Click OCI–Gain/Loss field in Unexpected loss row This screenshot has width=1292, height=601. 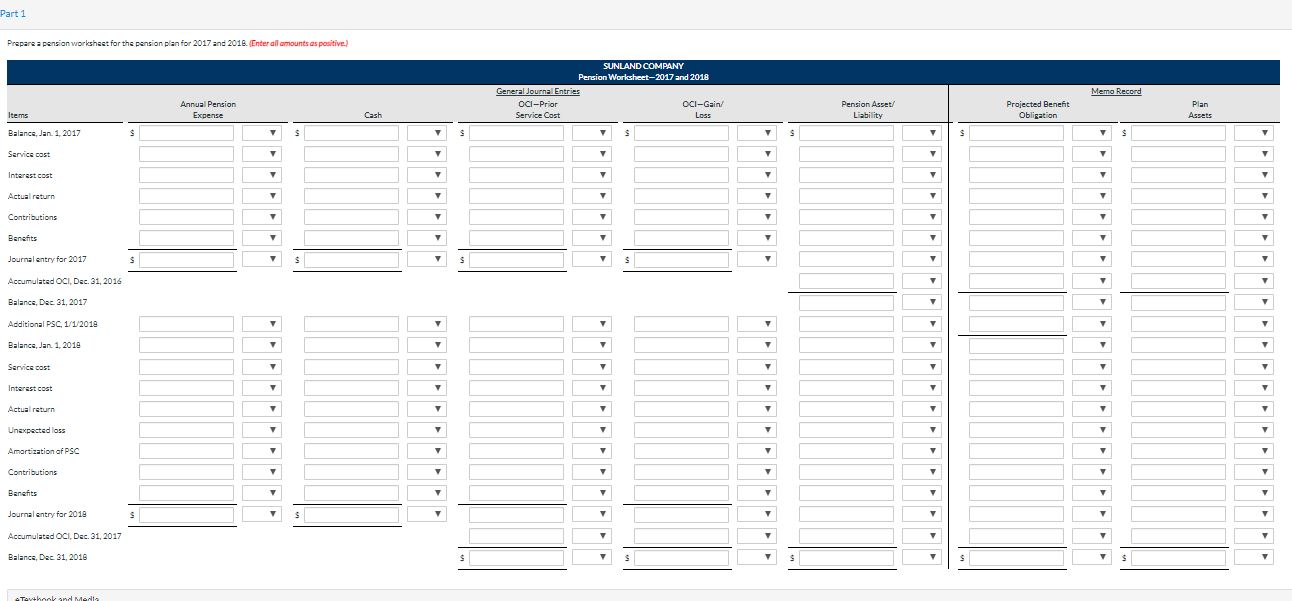(x=681, y=430)
